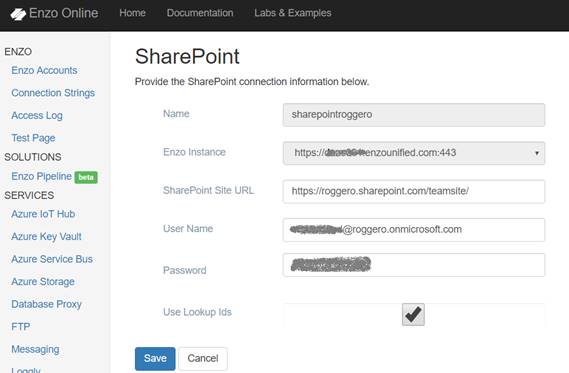Click the User Name label
Image resolution: width=569 pixels, height=373 pixels.
click(x=188, y=229)
